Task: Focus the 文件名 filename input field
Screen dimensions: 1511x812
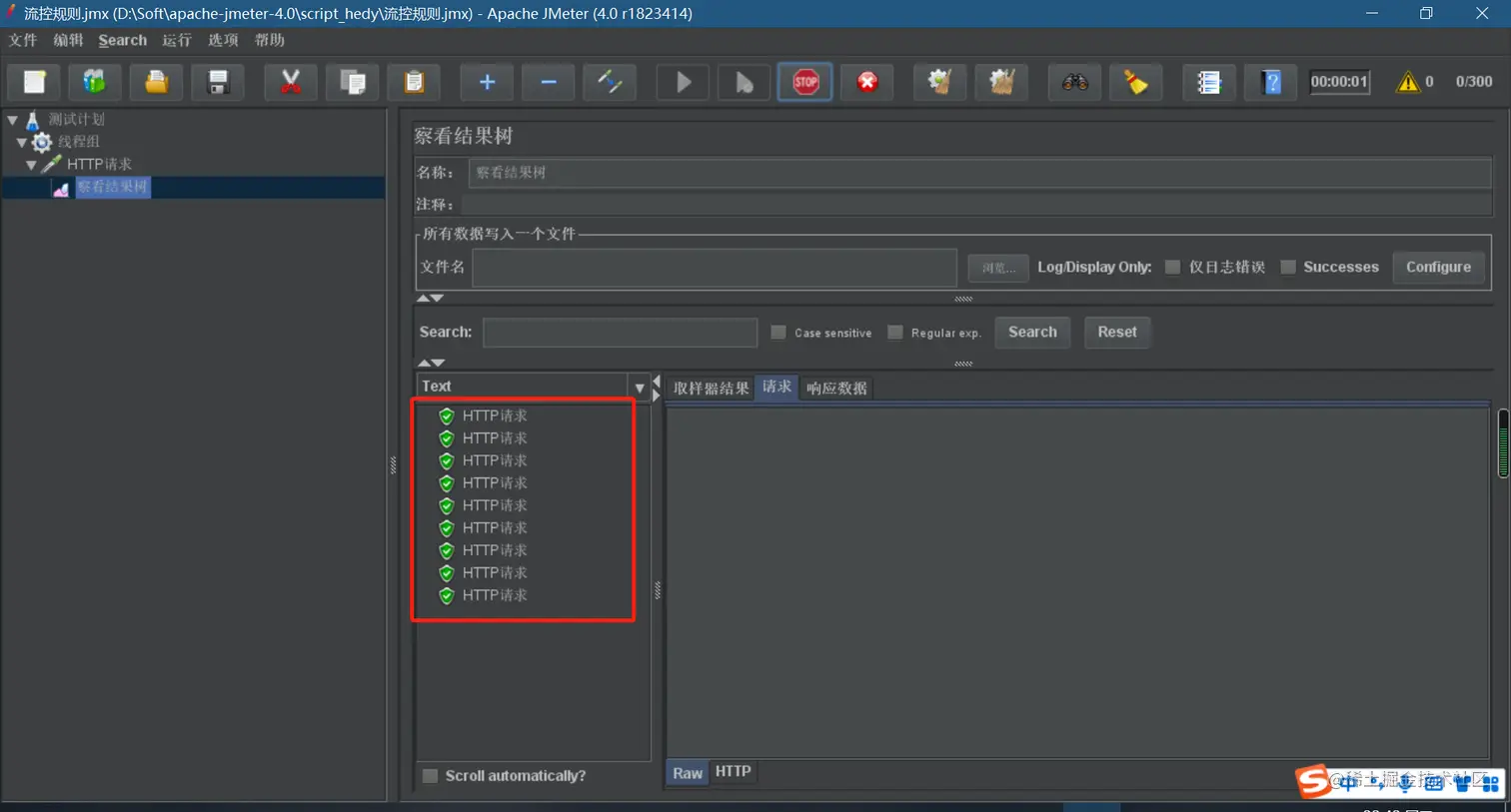Action: 715,268
